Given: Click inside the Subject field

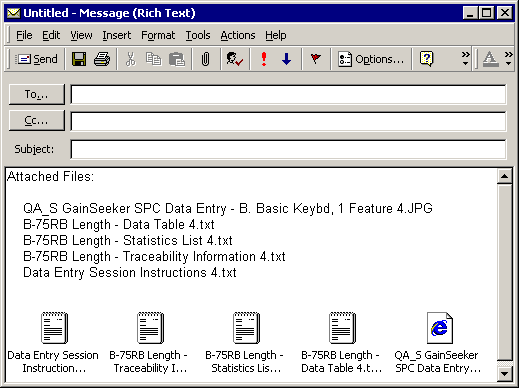Looking at the screenshot, I should coord(288,149).
